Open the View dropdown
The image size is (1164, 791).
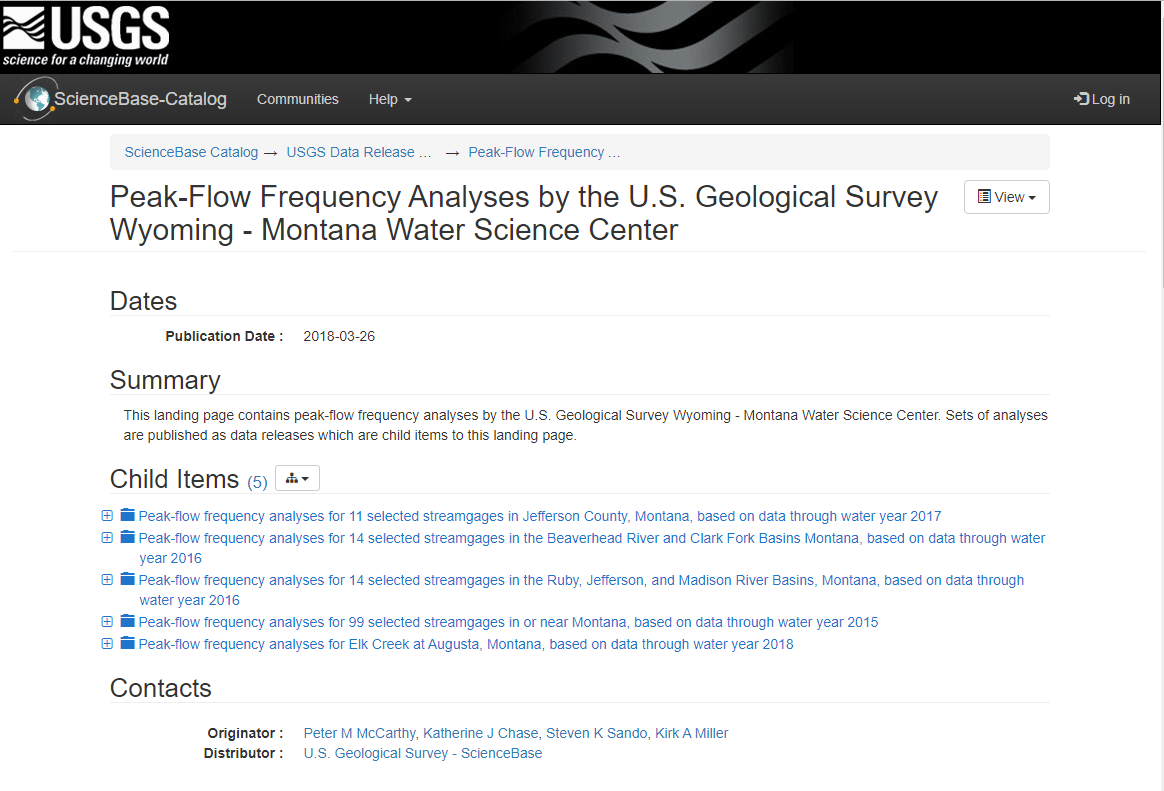coord(1006,197)
